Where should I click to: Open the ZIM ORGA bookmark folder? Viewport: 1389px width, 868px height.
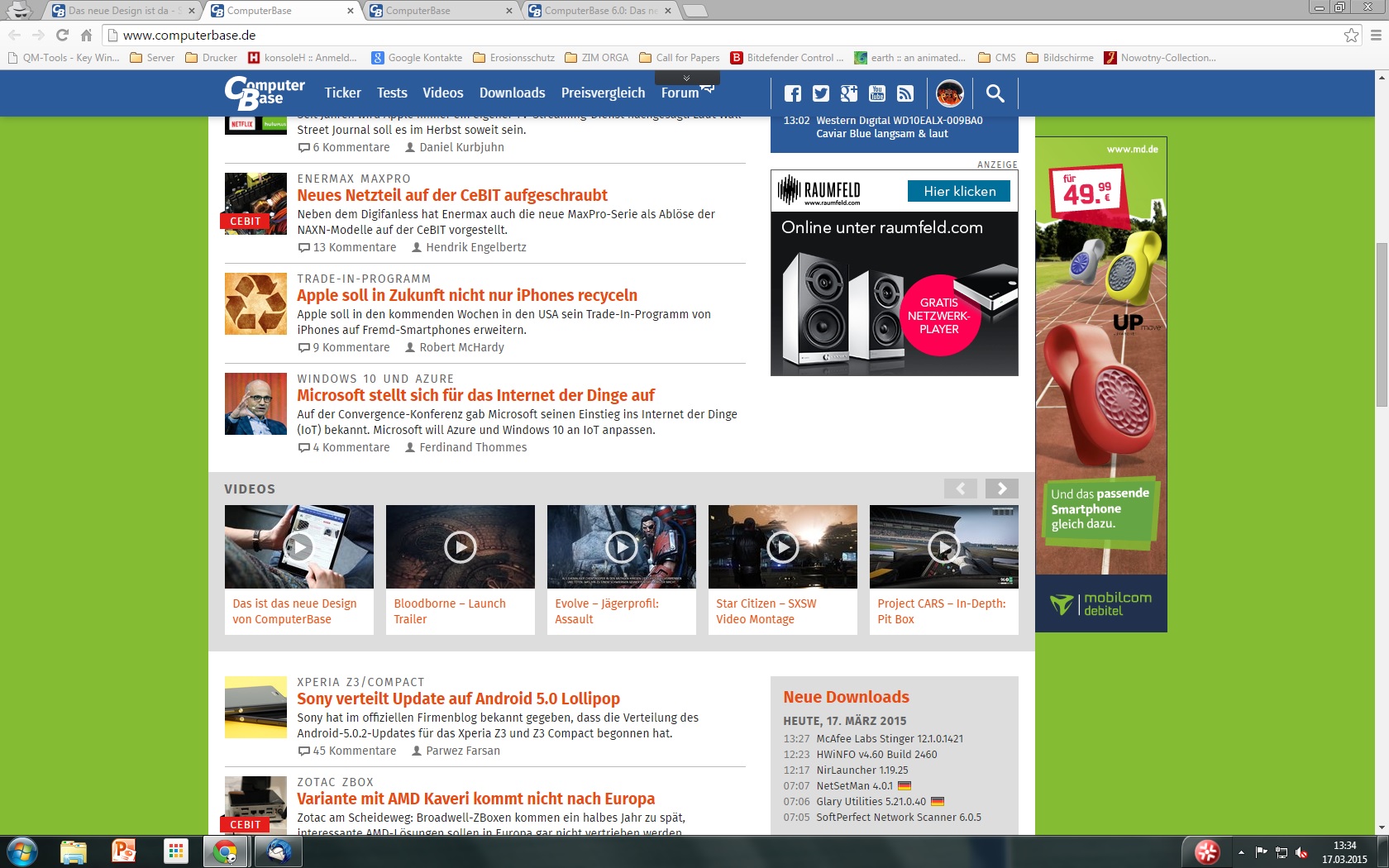597,58
